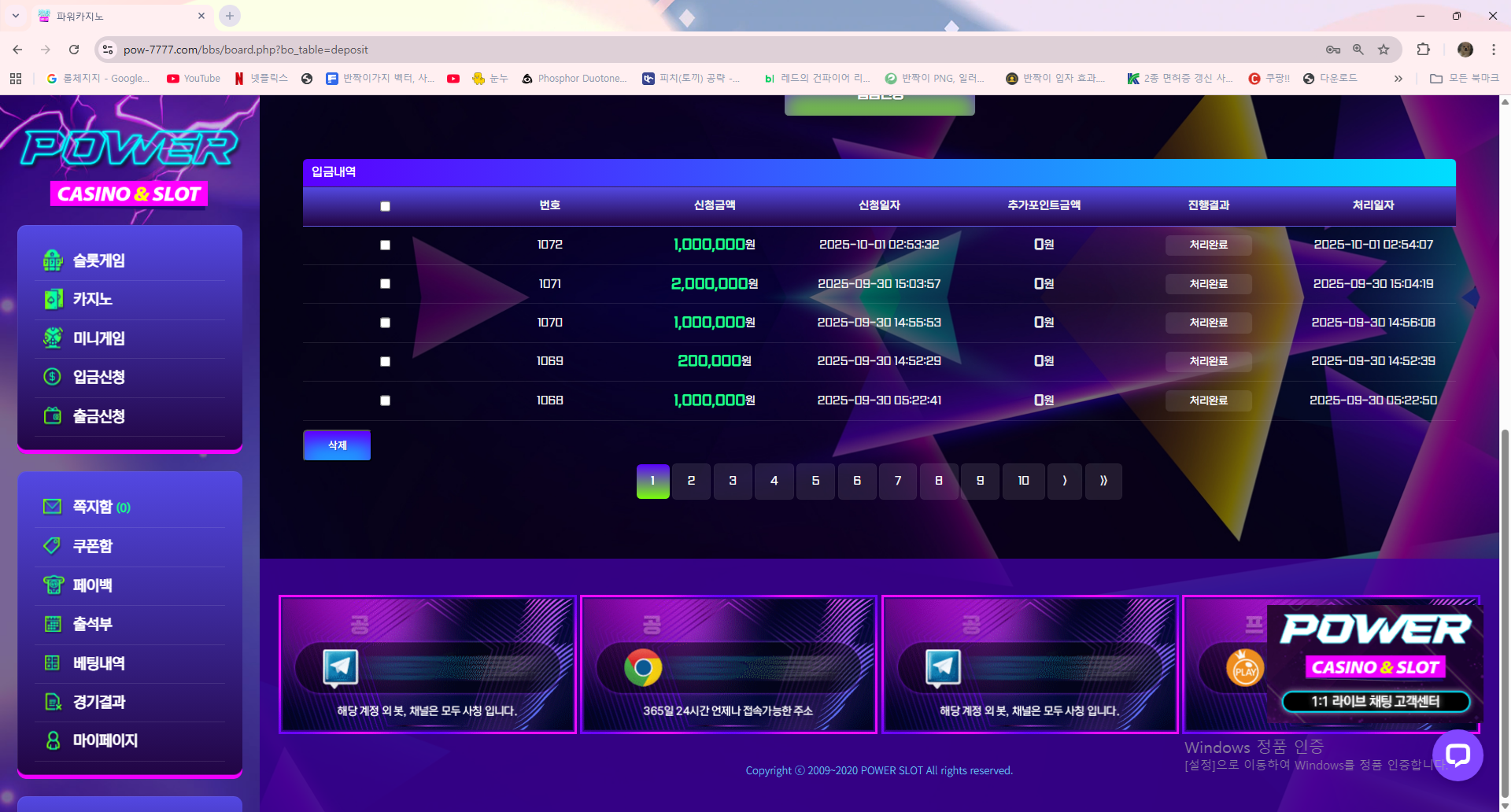The width and height of the screenshot is (1511, 812).
Task: Toggle the select-all checkbox in table header
Action: click(385, 206)
